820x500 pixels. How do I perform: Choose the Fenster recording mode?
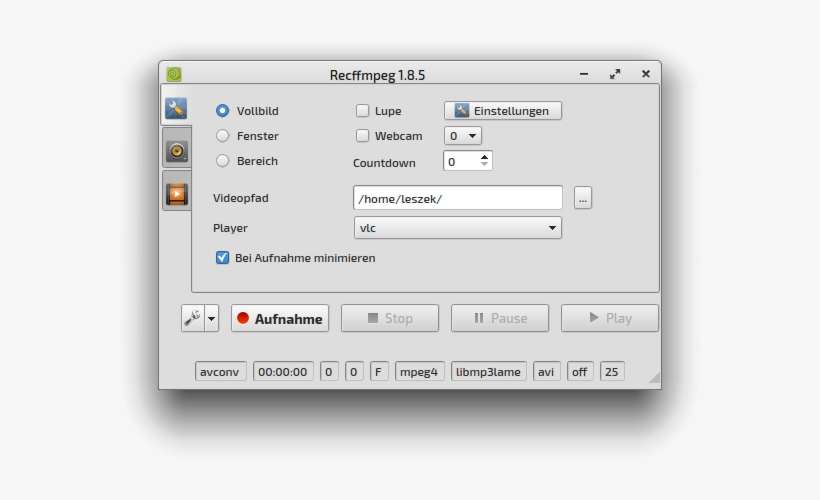point(222,135)
